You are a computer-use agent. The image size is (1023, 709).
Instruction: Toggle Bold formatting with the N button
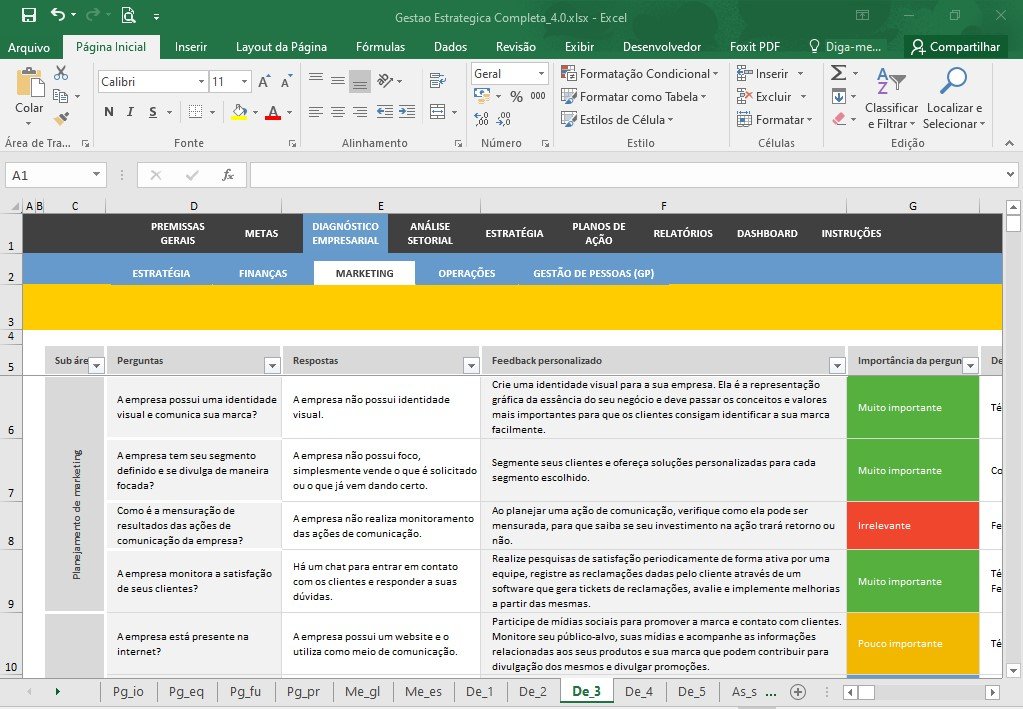[x=109, y=112]
